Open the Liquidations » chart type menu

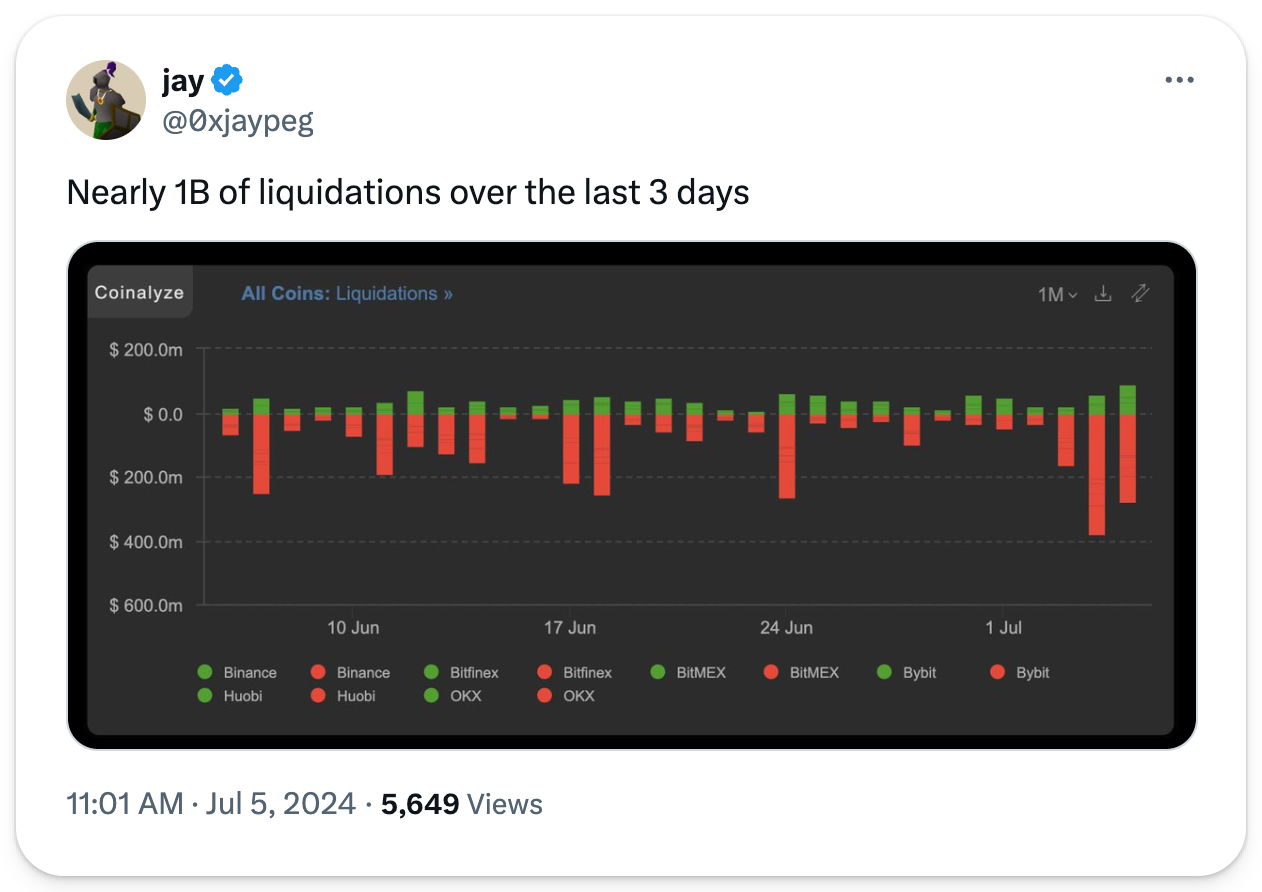pos(394,294)
